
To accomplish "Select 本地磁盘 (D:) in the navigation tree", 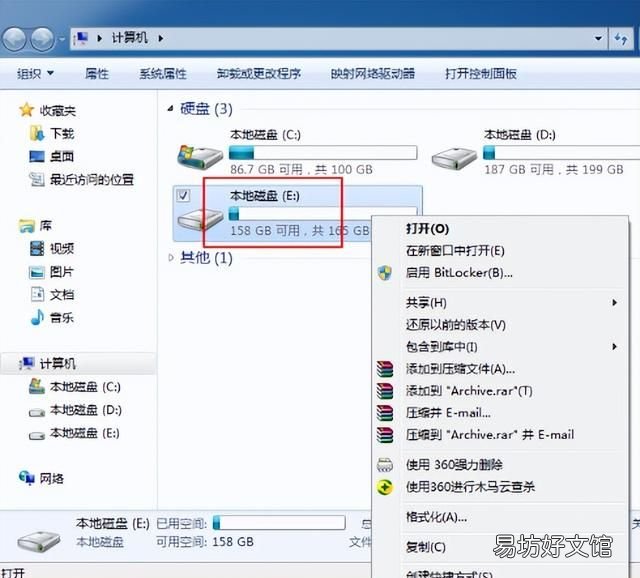I will [75, 410].
